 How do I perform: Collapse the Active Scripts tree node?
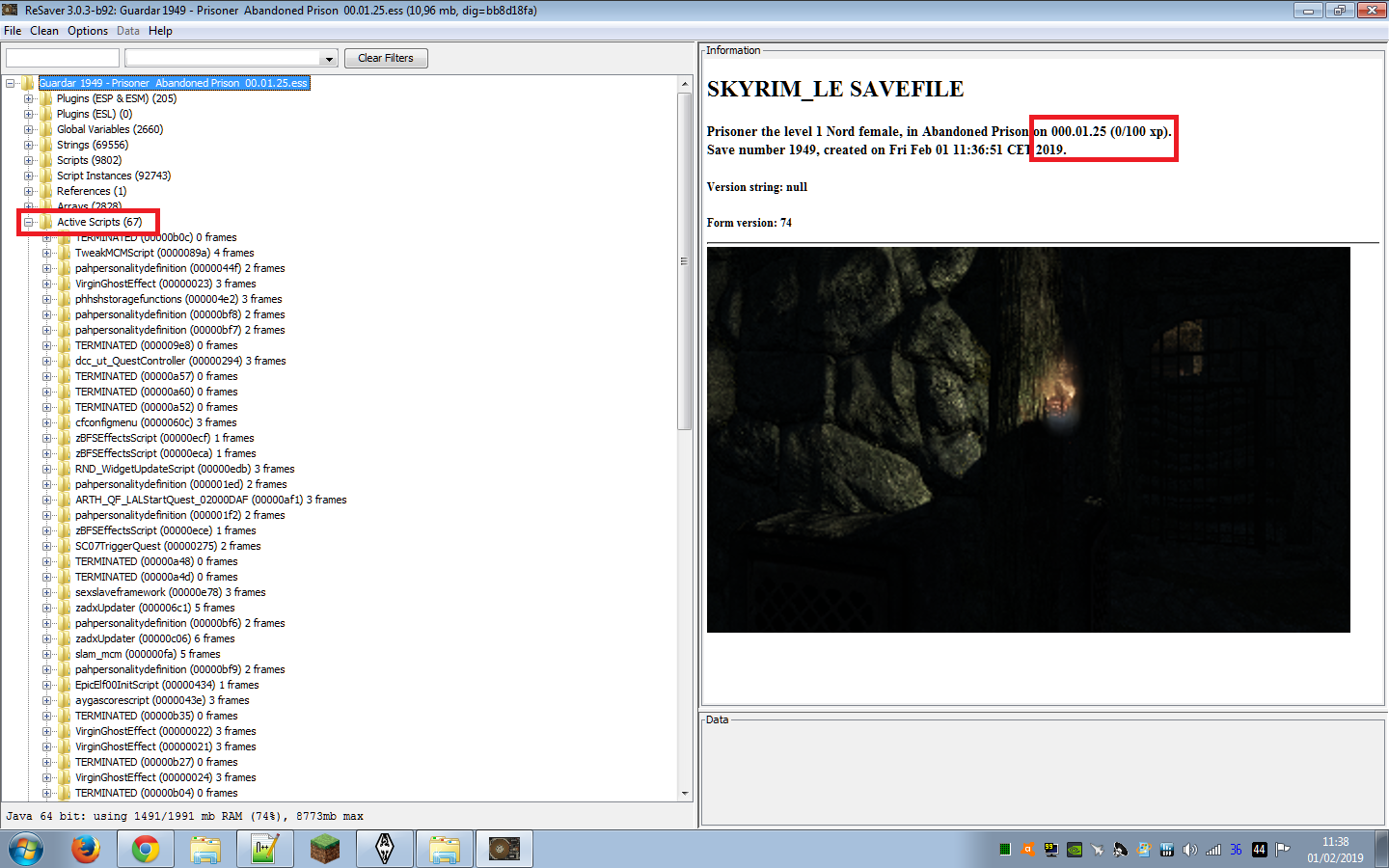[26, 222]
